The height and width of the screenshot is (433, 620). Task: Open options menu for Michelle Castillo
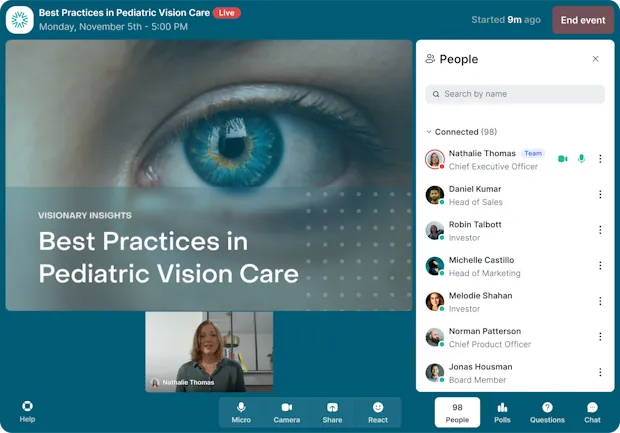[x=600, y=265]
